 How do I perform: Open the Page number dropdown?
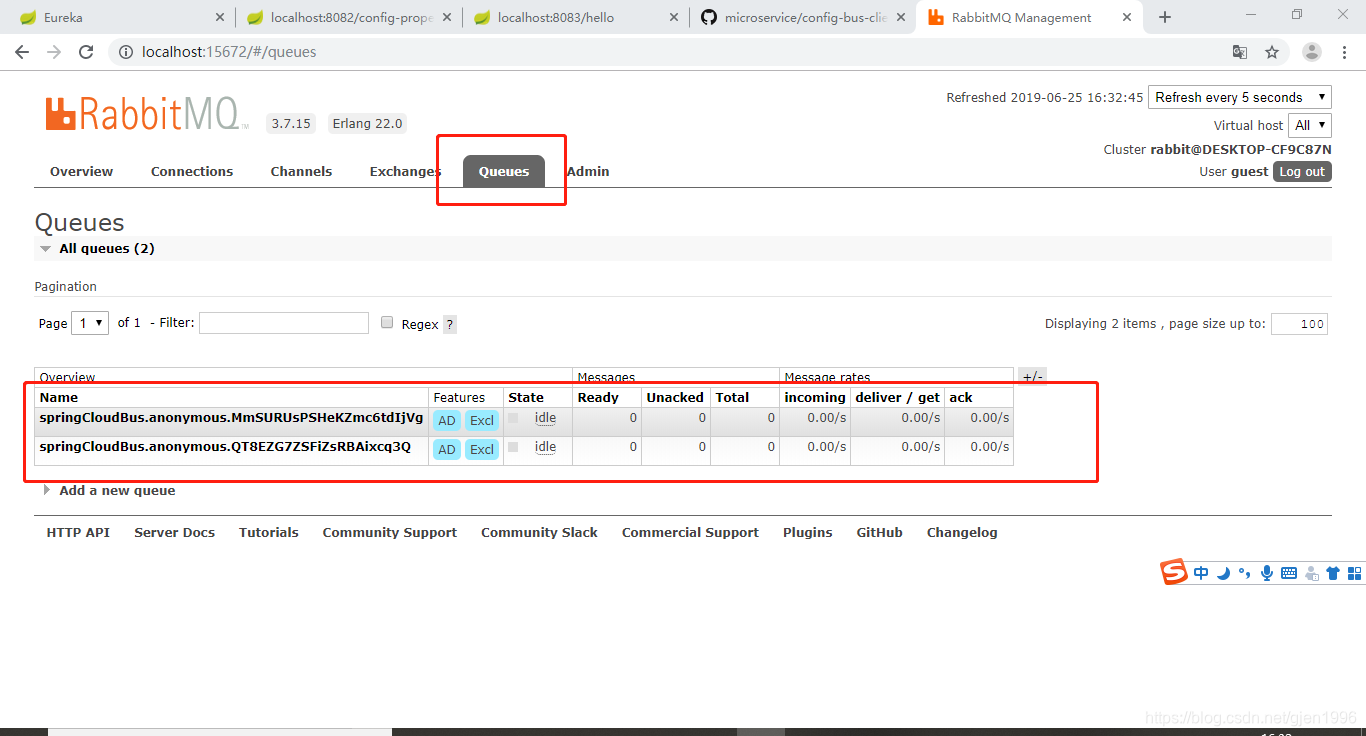coord(91,323)
